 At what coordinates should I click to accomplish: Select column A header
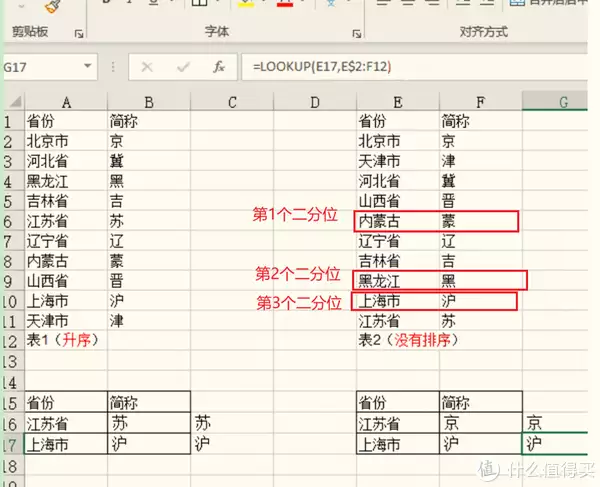[x=66, y=102]
